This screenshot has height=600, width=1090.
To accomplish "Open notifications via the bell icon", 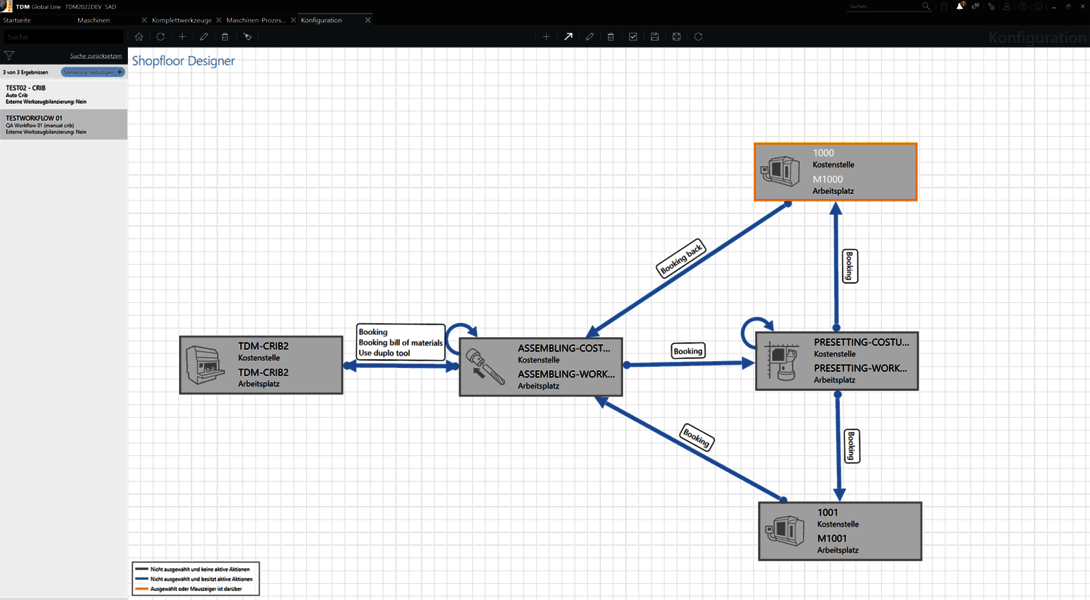I will click(960, 6).
